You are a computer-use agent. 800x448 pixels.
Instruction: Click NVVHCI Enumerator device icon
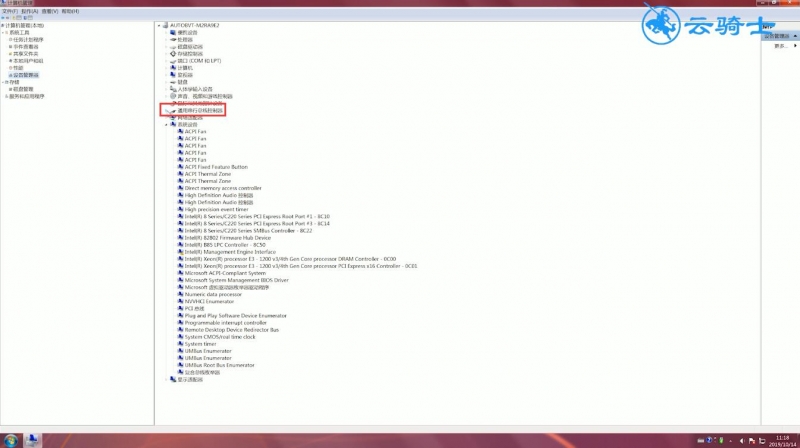click(x=180, y=302)
